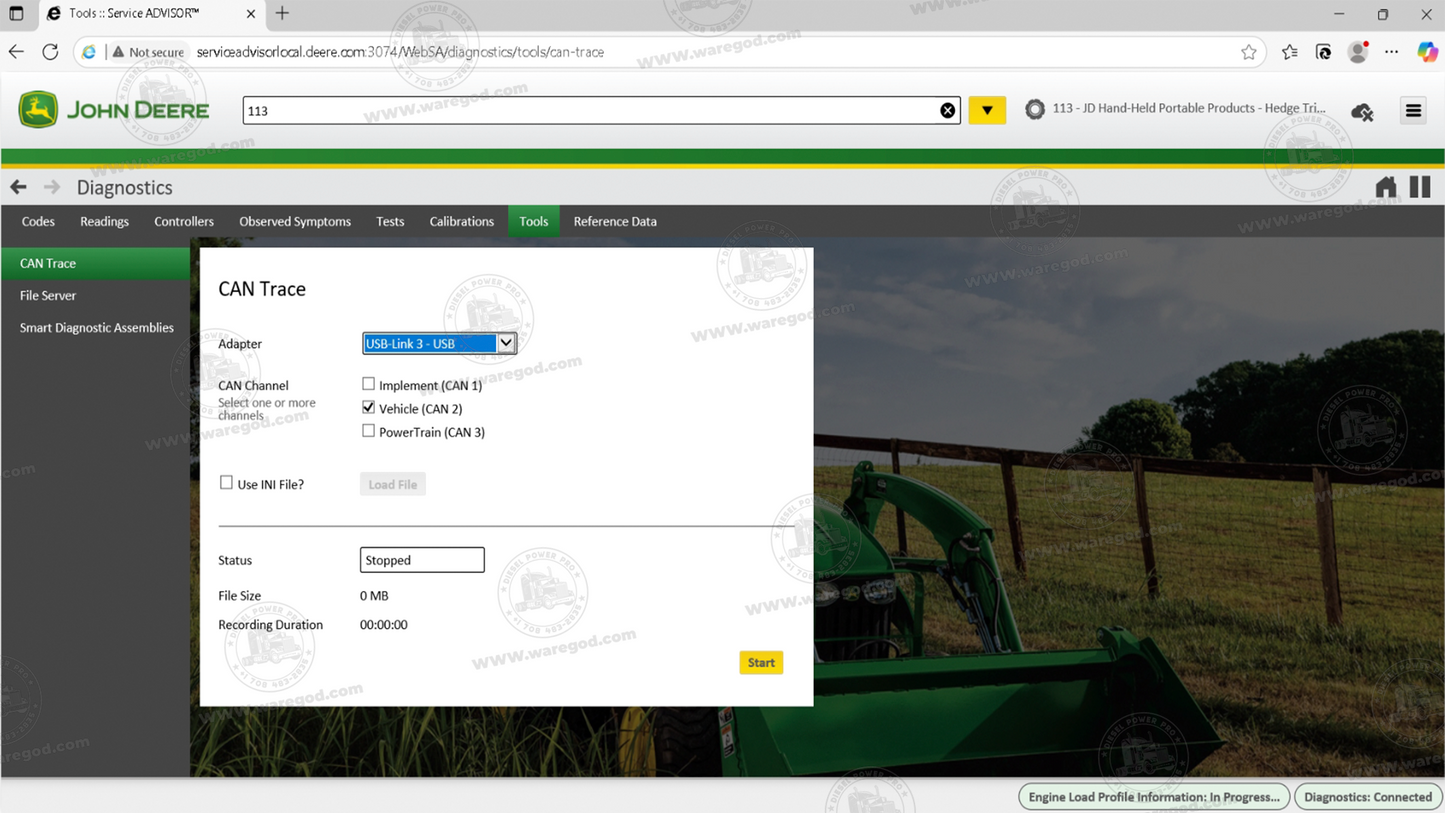The image size is (1445, 813).
Task: Click the offline cloud sync icon
Action: pos(1362,112)
